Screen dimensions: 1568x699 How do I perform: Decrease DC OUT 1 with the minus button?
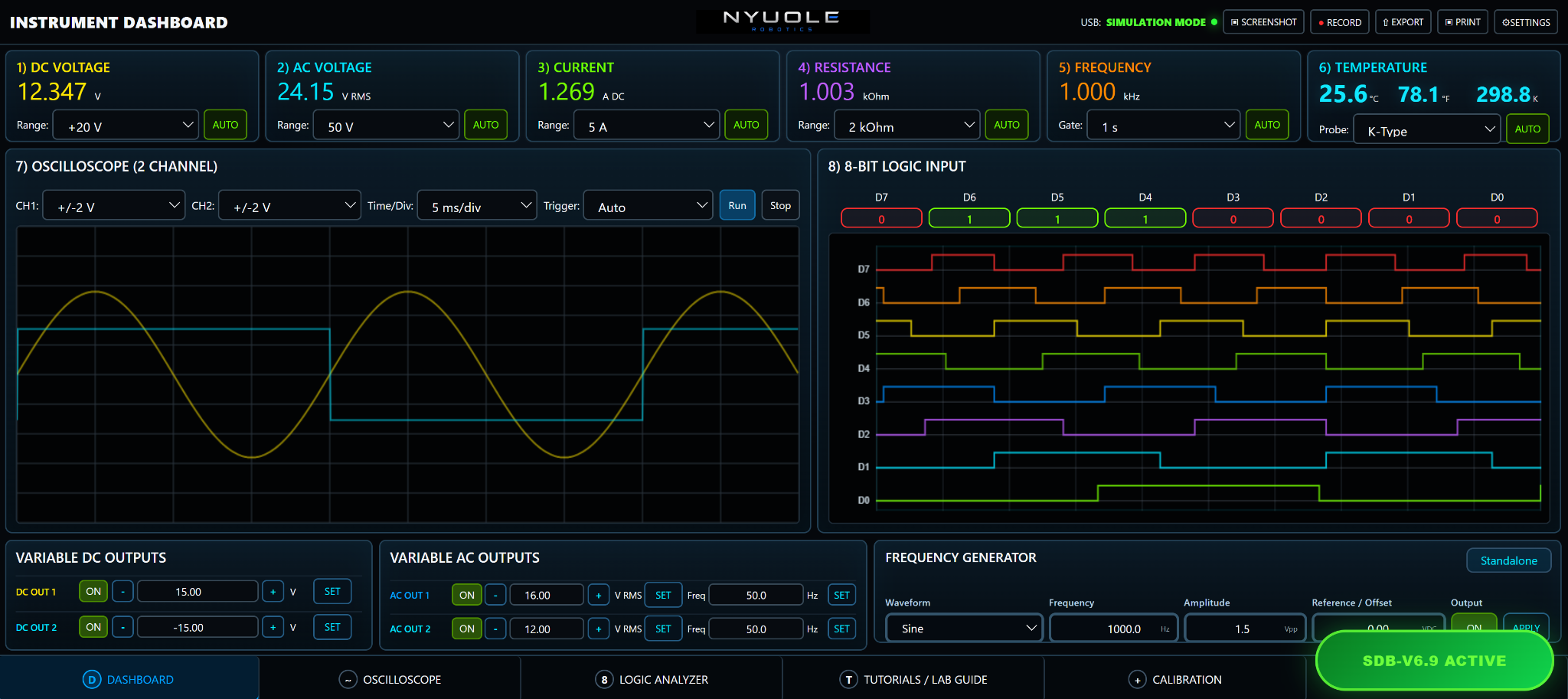pos(122,592)
